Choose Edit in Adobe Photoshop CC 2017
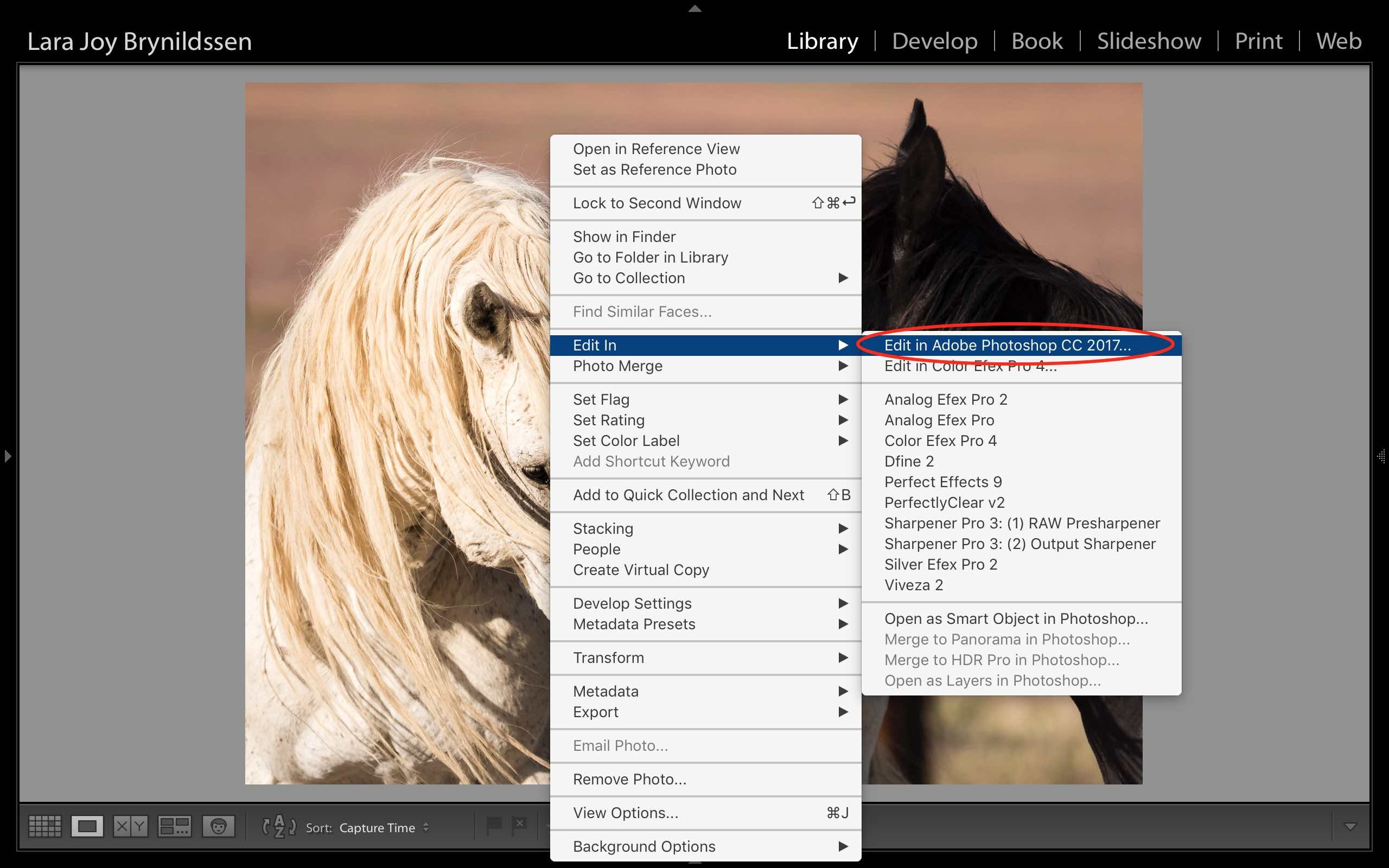The width and height of the screenshot is (1389, 868). tap(1008, 345)
